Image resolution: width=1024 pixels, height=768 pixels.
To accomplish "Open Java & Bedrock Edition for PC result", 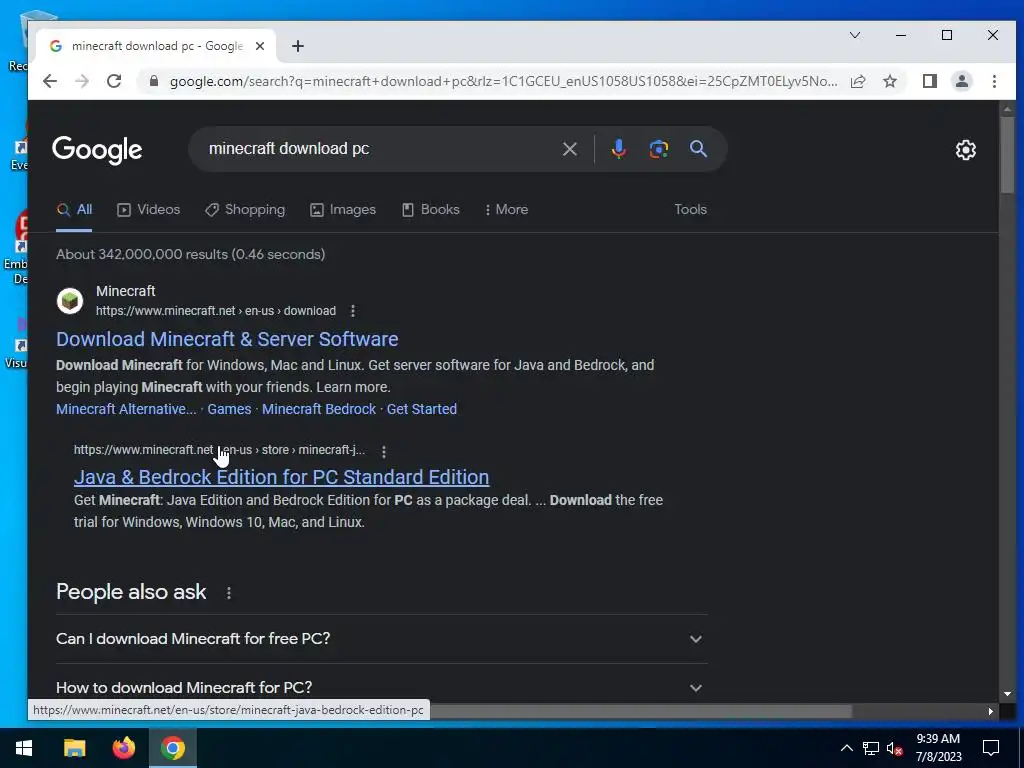I will pos(281,477).
